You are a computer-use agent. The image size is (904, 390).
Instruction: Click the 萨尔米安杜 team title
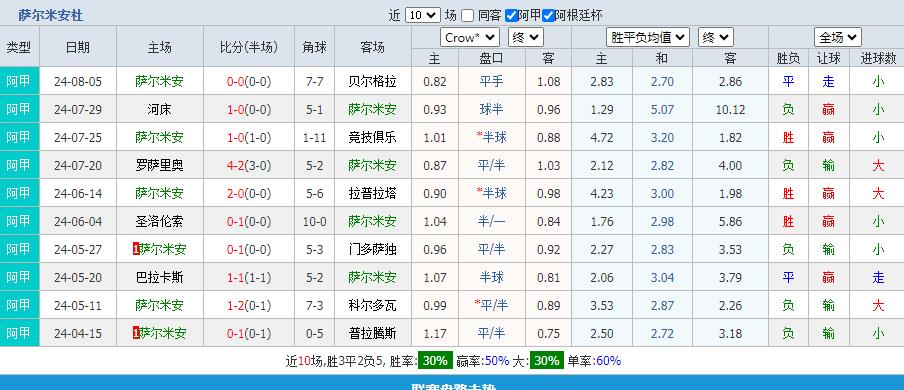pos(51,16)
